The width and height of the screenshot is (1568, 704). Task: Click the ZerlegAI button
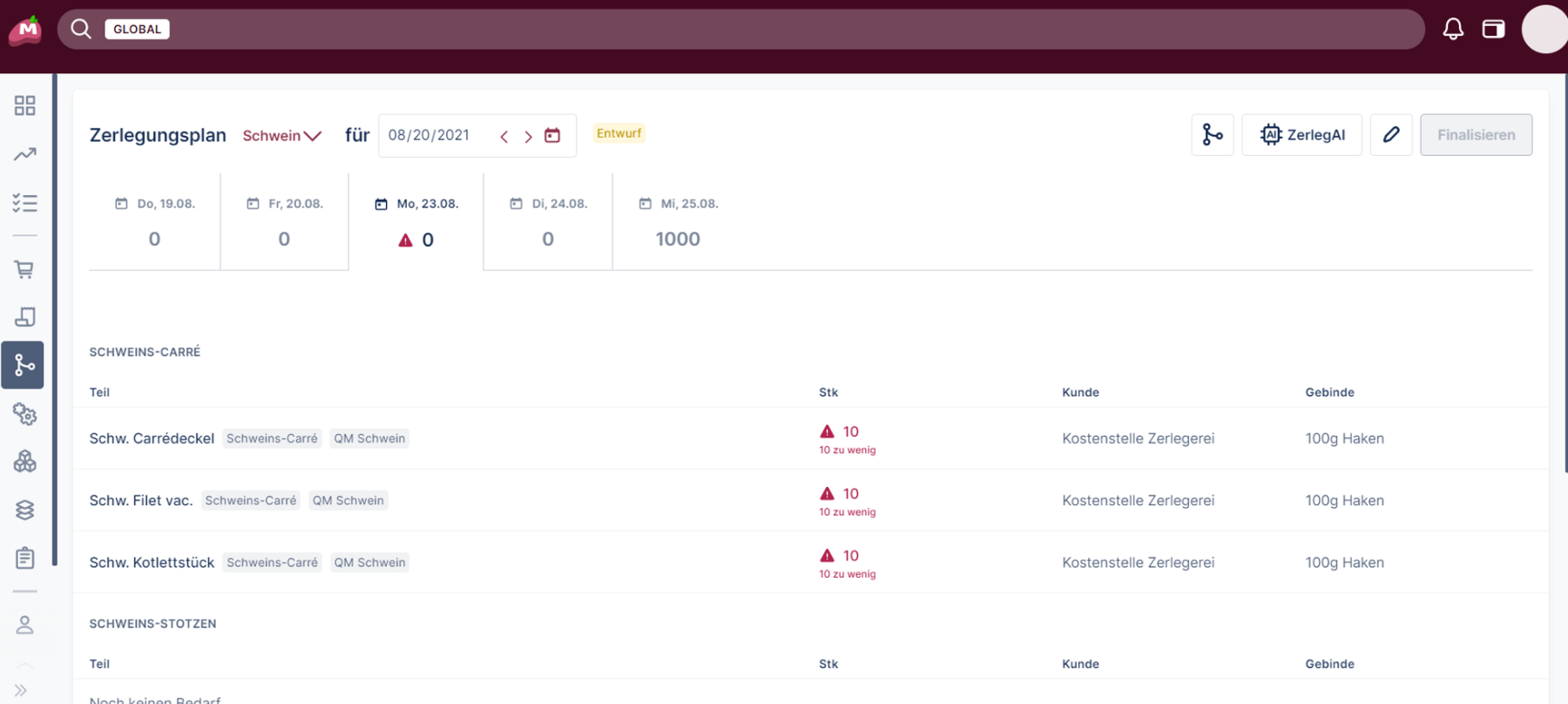1301,135
